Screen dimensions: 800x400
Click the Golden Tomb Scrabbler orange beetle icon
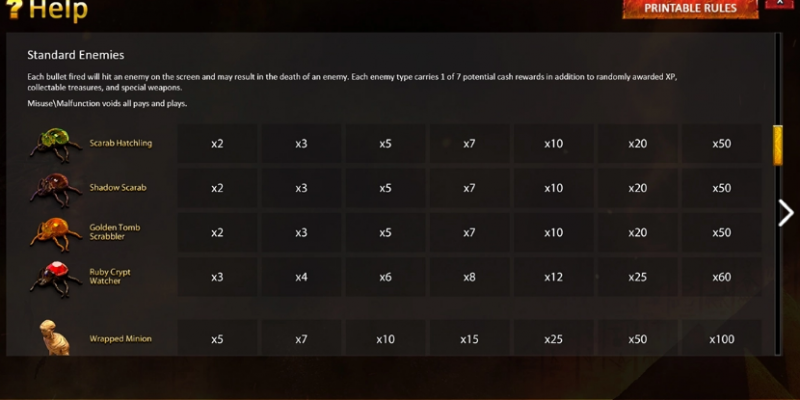(x=56, y=234)
